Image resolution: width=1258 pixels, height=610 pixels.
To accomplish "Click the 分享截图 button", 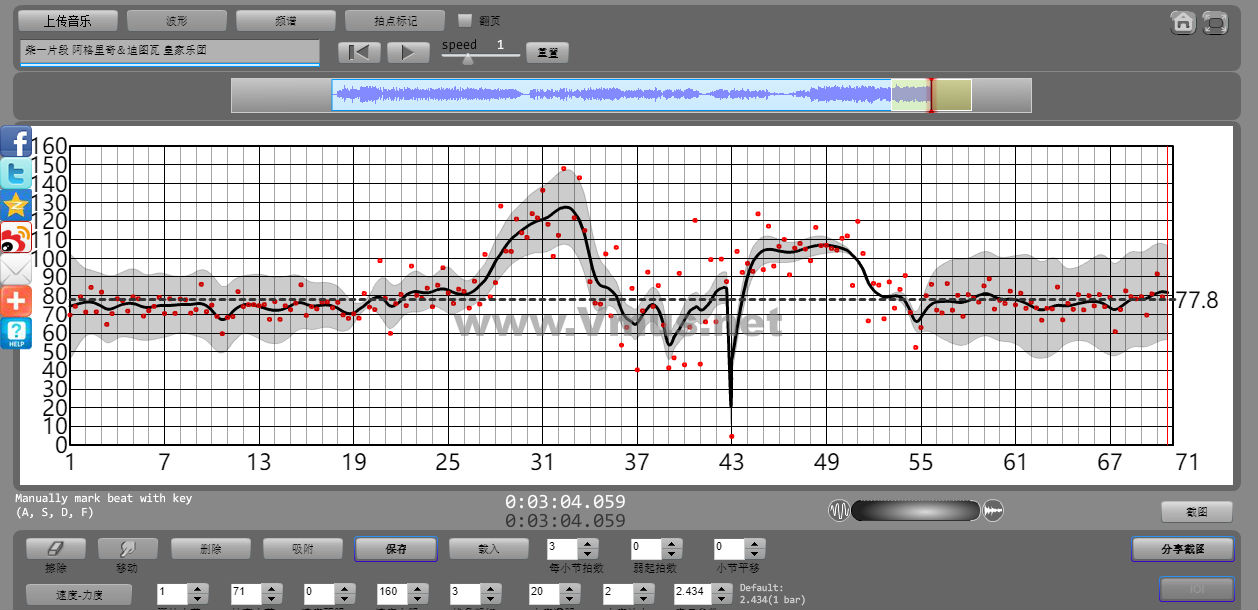I will point(1182,549).
